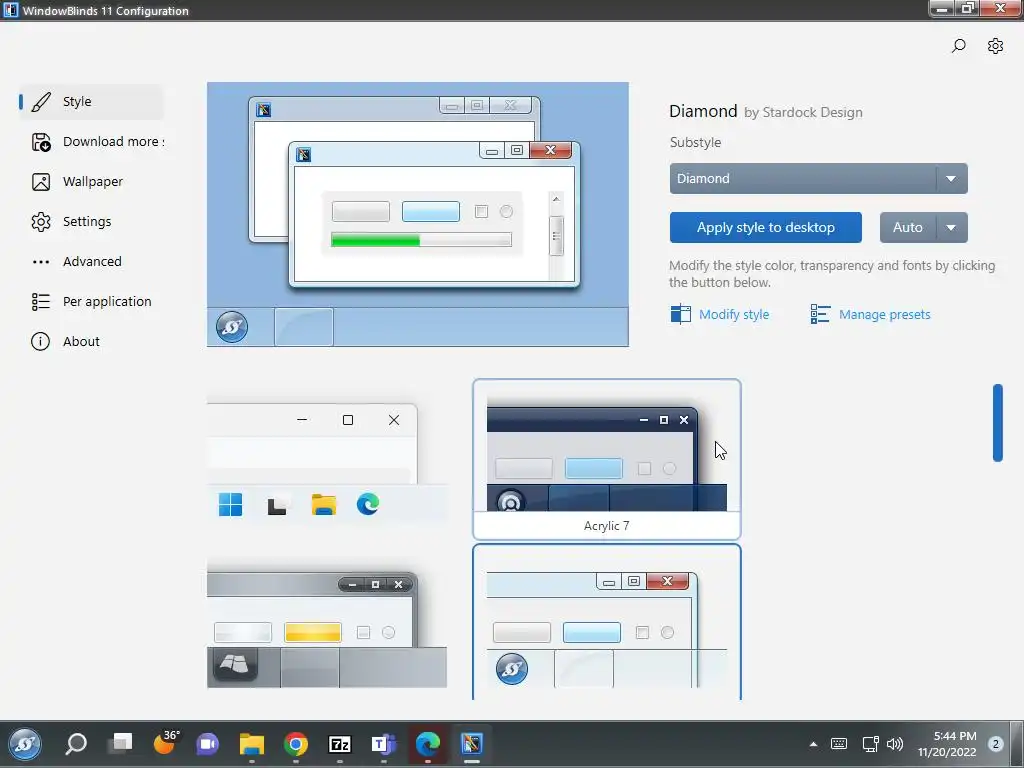The width and height of the screenshot is (1024, 768).
Task: Open notification center badge showing 2
Action: (x=995, y=744)
